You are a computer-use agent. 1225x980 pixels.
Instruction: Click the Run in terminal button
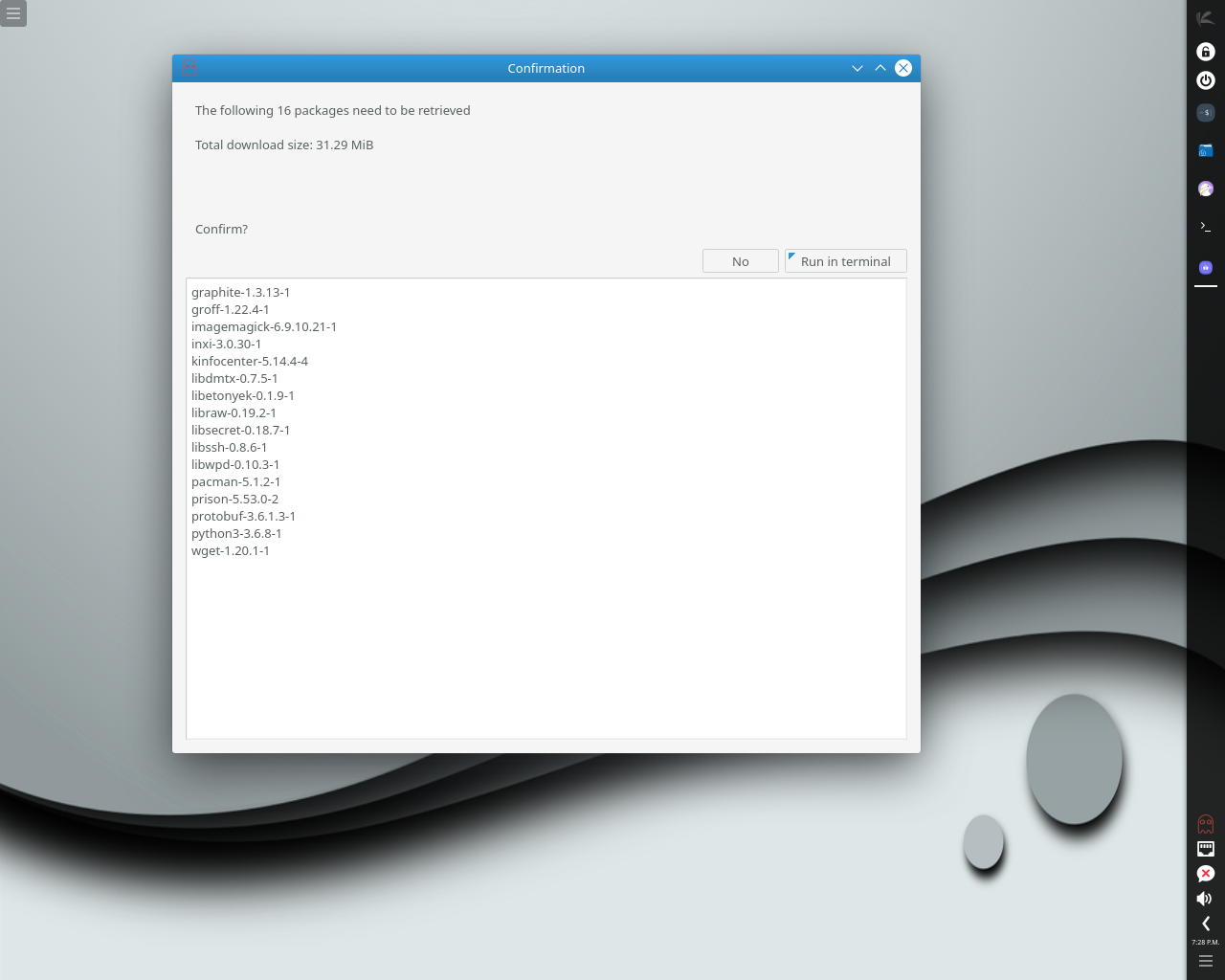pos(846,261)
